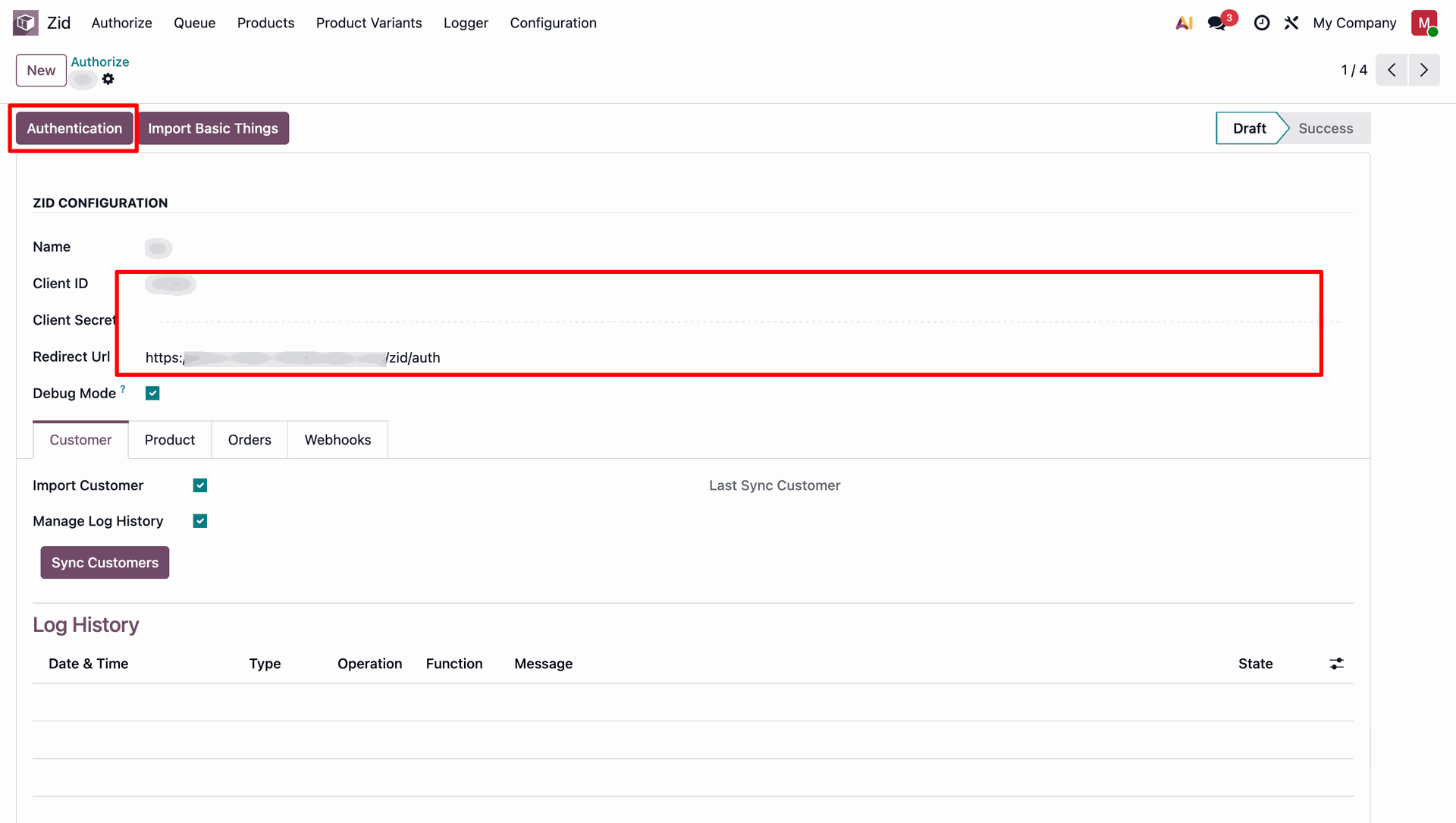
Task: Open the record actions gear menu
Action: click(x=108, y=79)
